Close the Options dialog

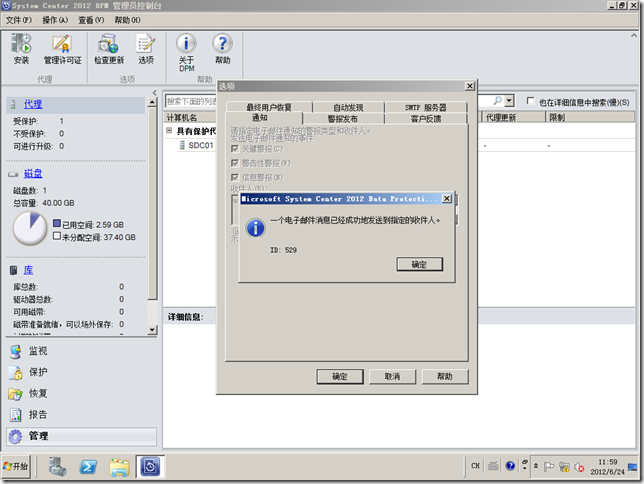point(469,86)
